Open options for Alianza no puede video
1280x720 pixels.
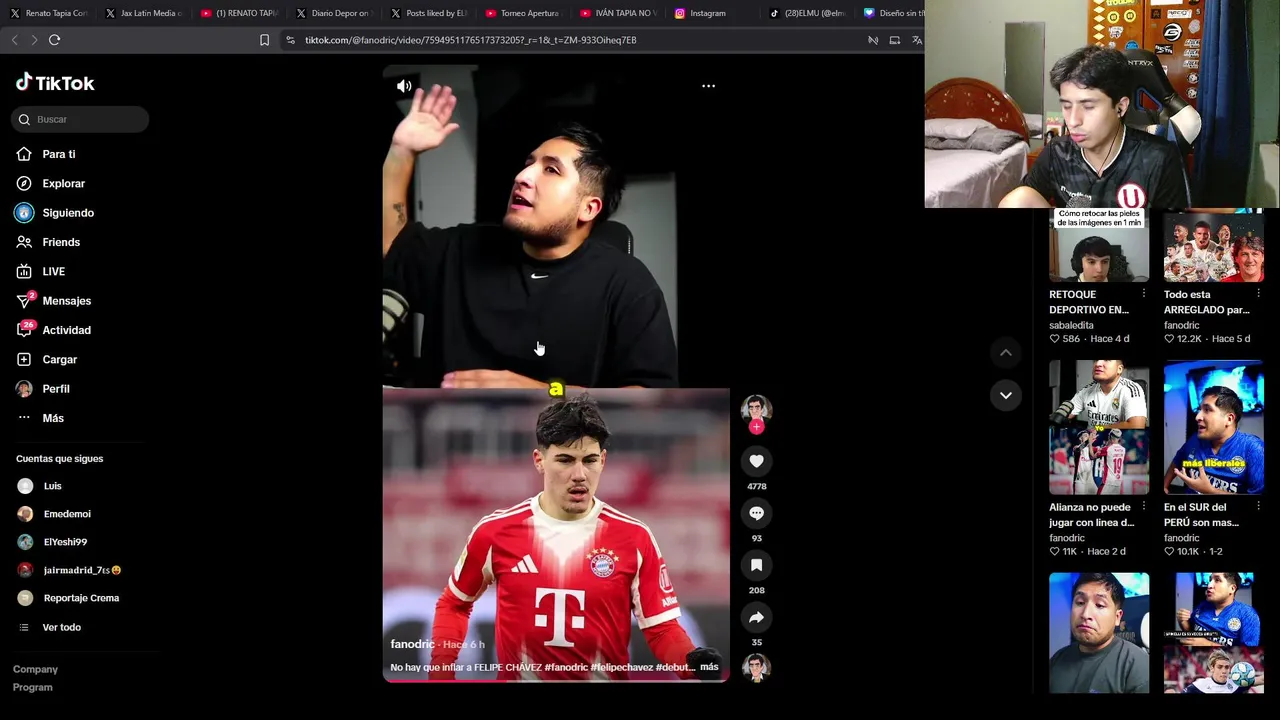(x=1143, y=507)
